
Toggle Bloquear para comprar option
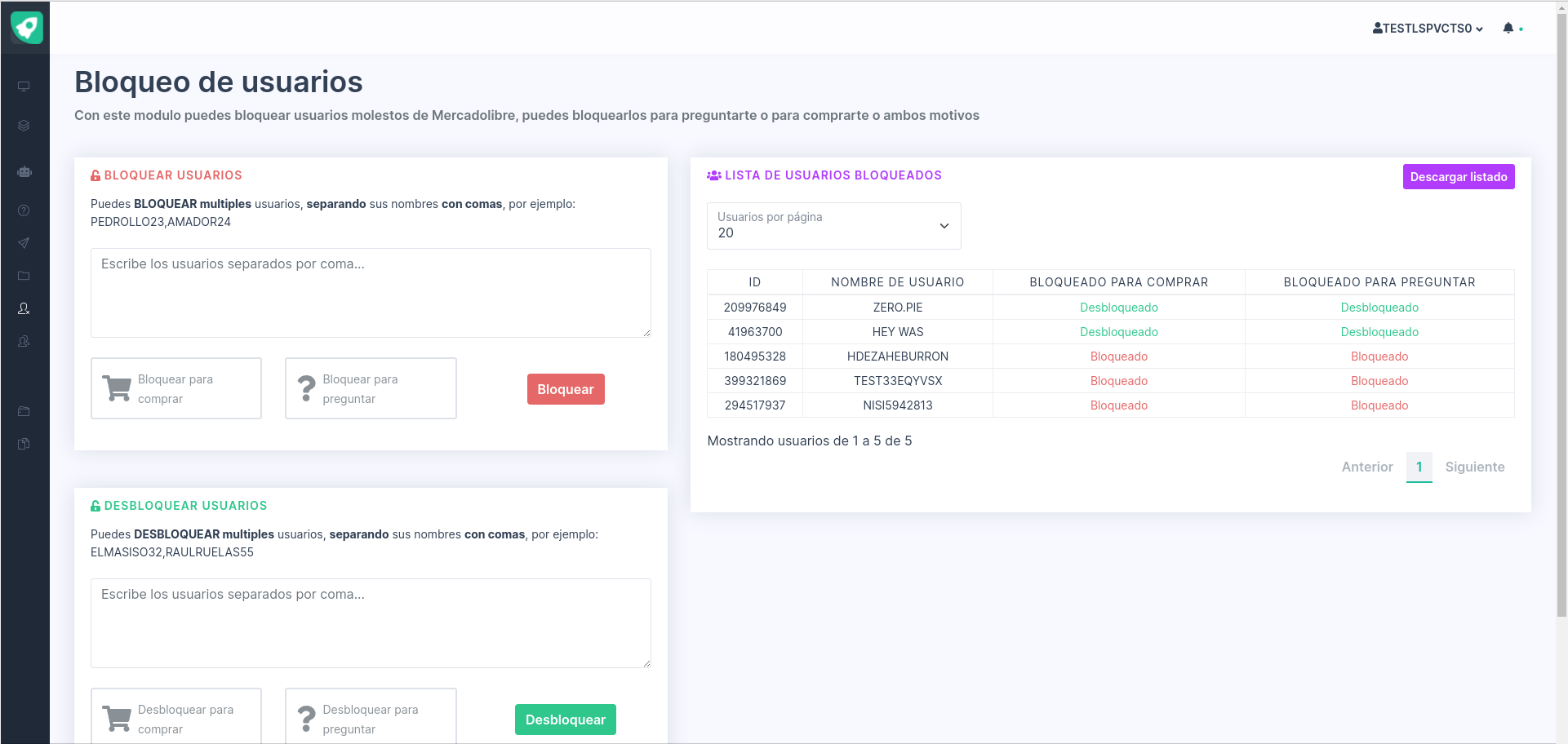click(176, 388)
